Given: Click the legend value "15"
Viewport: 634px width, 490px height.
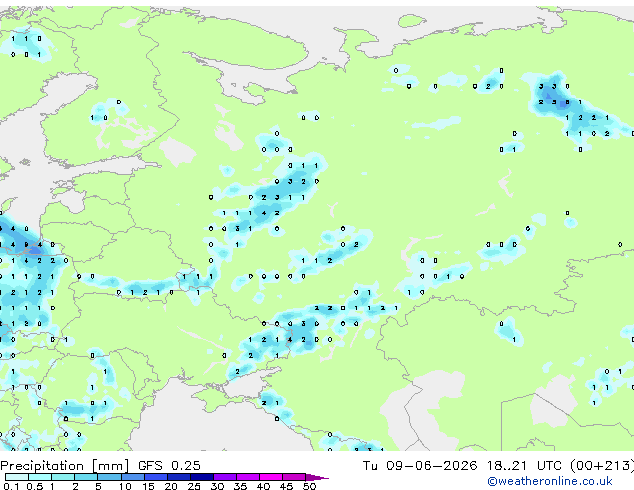Looking at the screenshot, I should point(148,486).
